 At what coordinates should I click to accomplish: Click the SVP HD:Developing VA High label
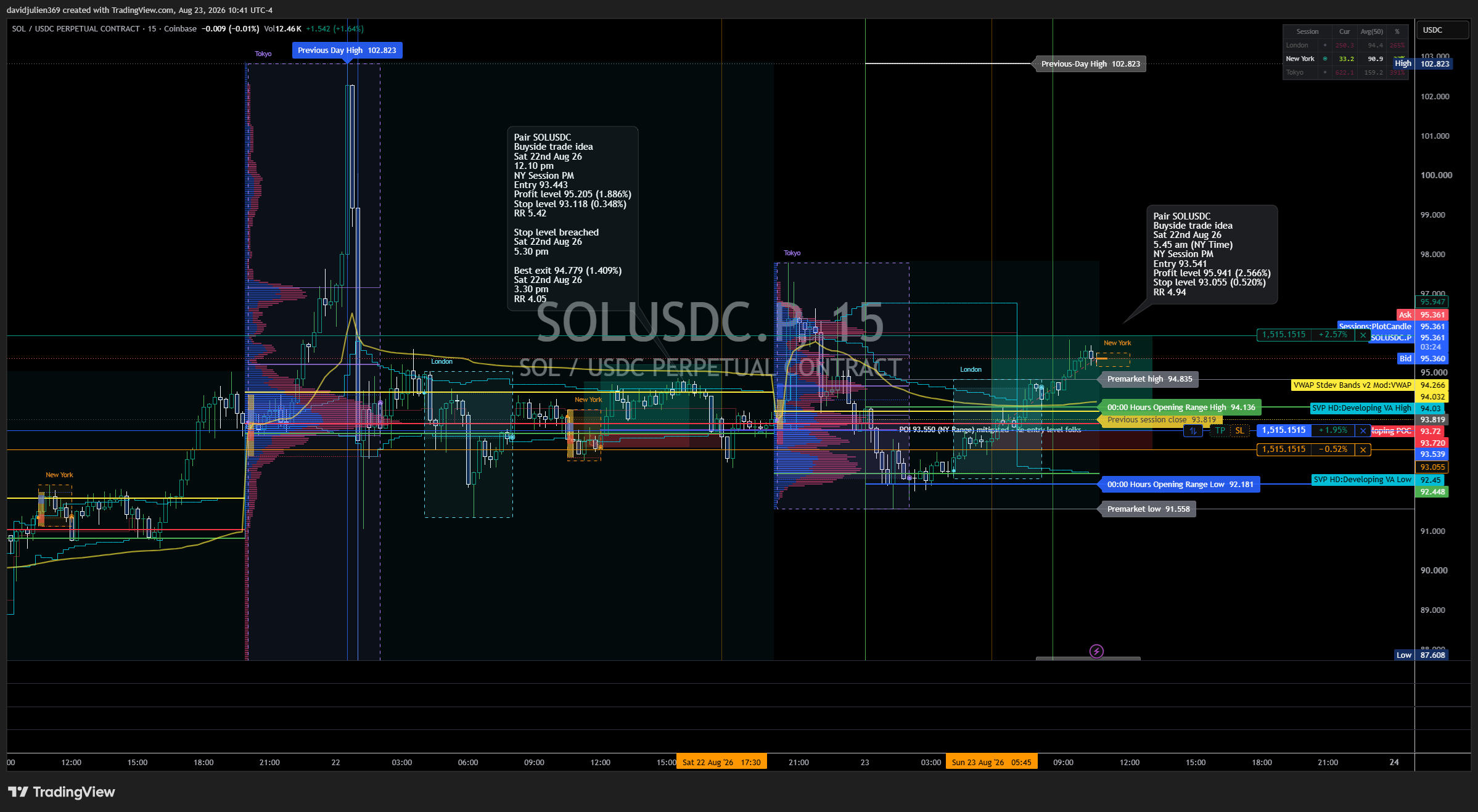[x=1361, y=408]
